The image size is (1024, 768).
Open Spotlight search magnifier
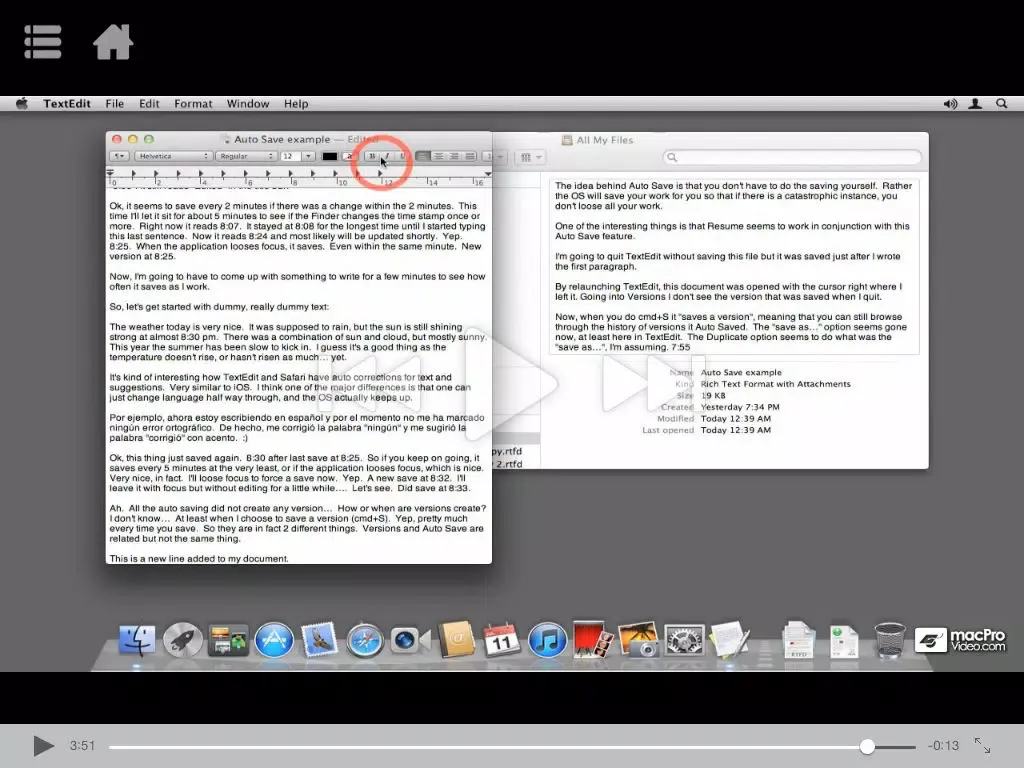point(1001,103)
